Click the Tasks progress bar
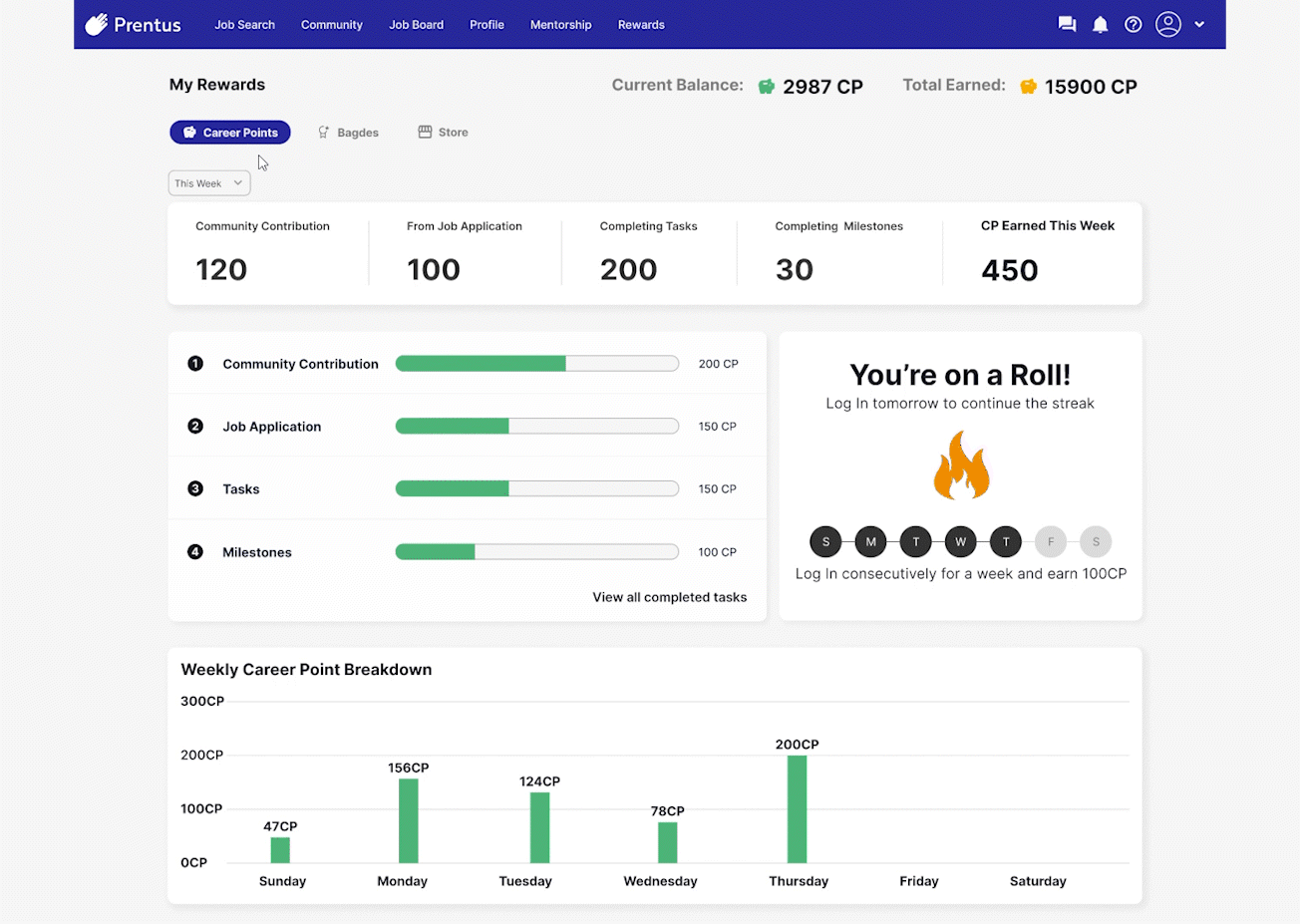This screenshot has height=924, width=1300. point(537,488)
